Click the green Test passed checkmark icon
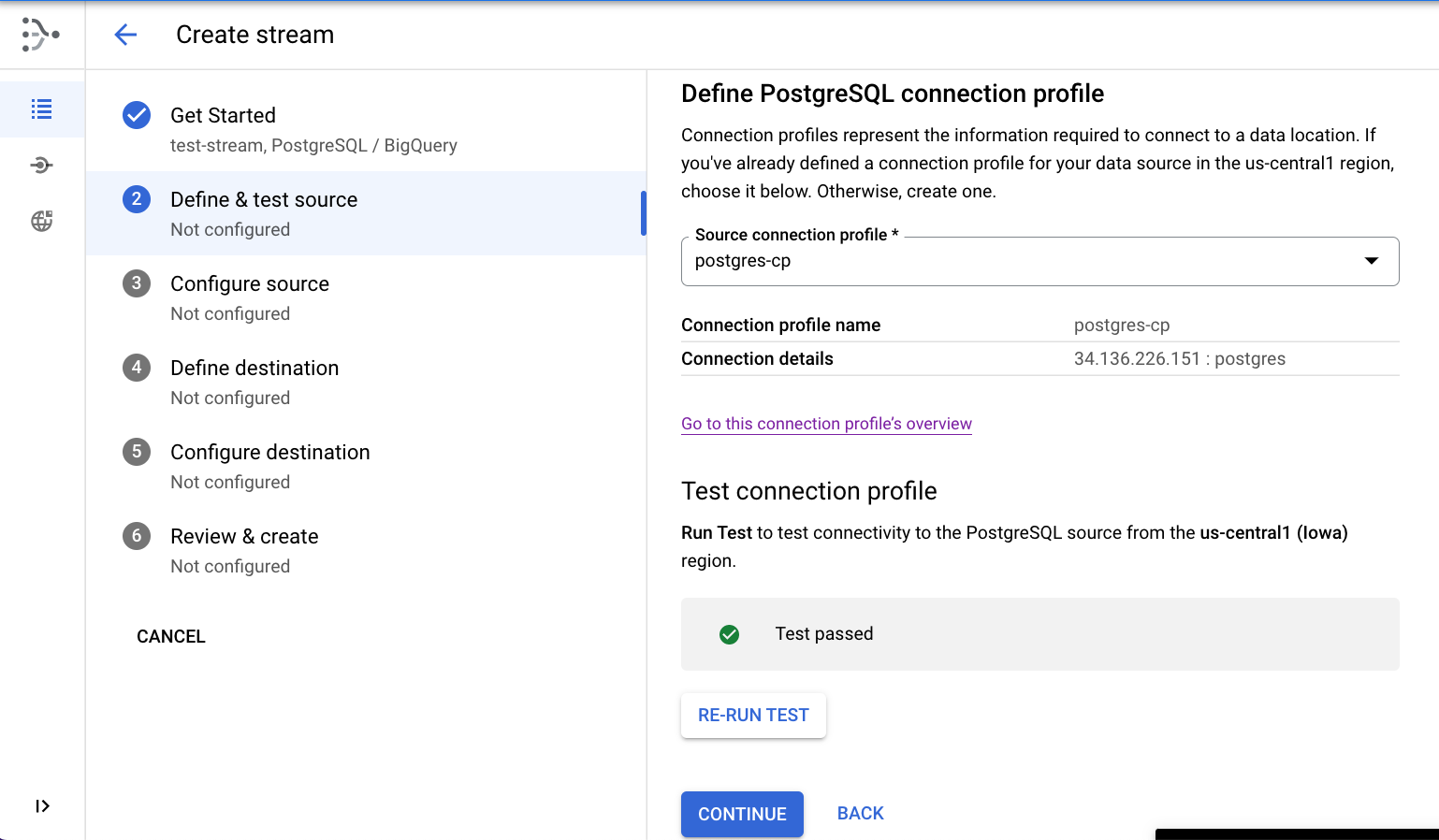 pos(730,634)
